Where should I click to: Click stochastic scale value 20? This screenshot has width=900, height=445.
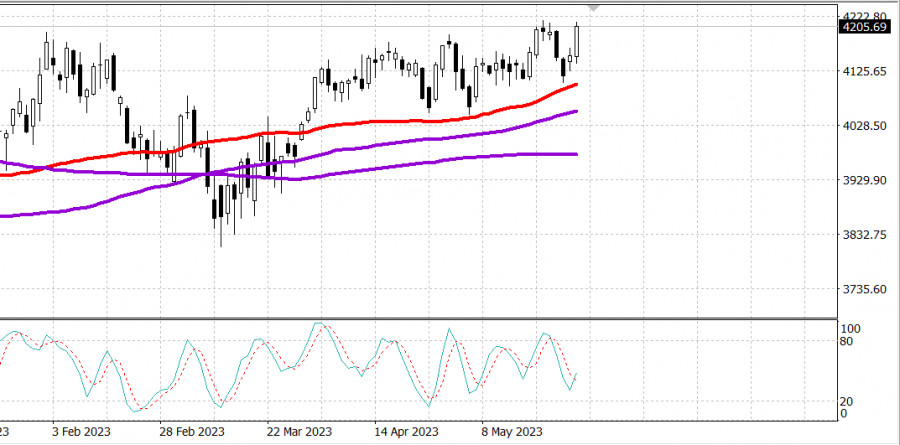[x=847, y=401]
